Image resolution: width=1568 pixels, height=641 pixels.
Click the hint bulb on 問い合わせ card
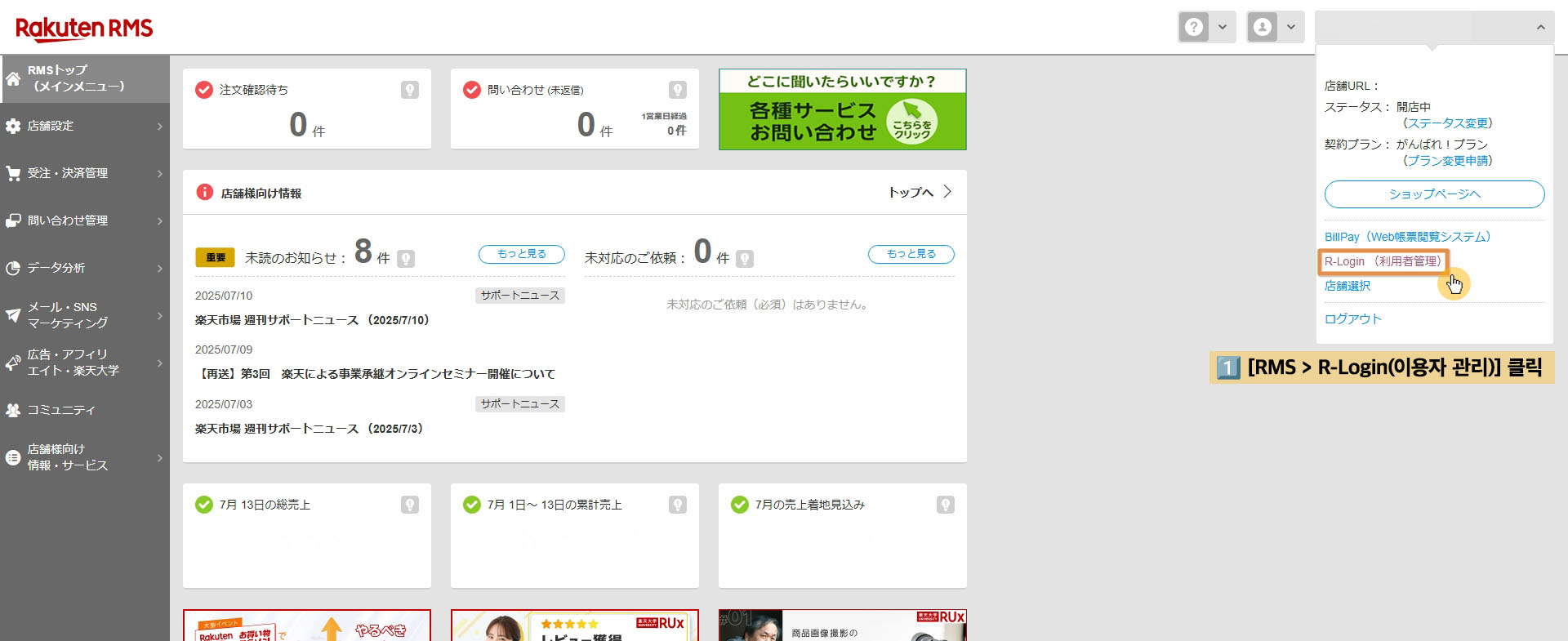pyautogui.click(x=678, y=90)
